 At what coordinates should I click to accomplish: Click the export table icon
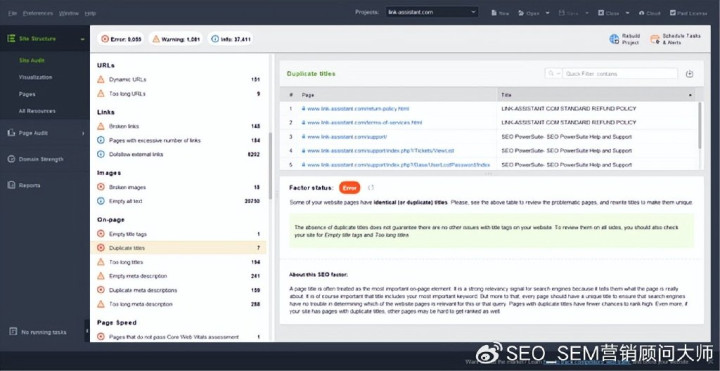(x=689, y=74)
